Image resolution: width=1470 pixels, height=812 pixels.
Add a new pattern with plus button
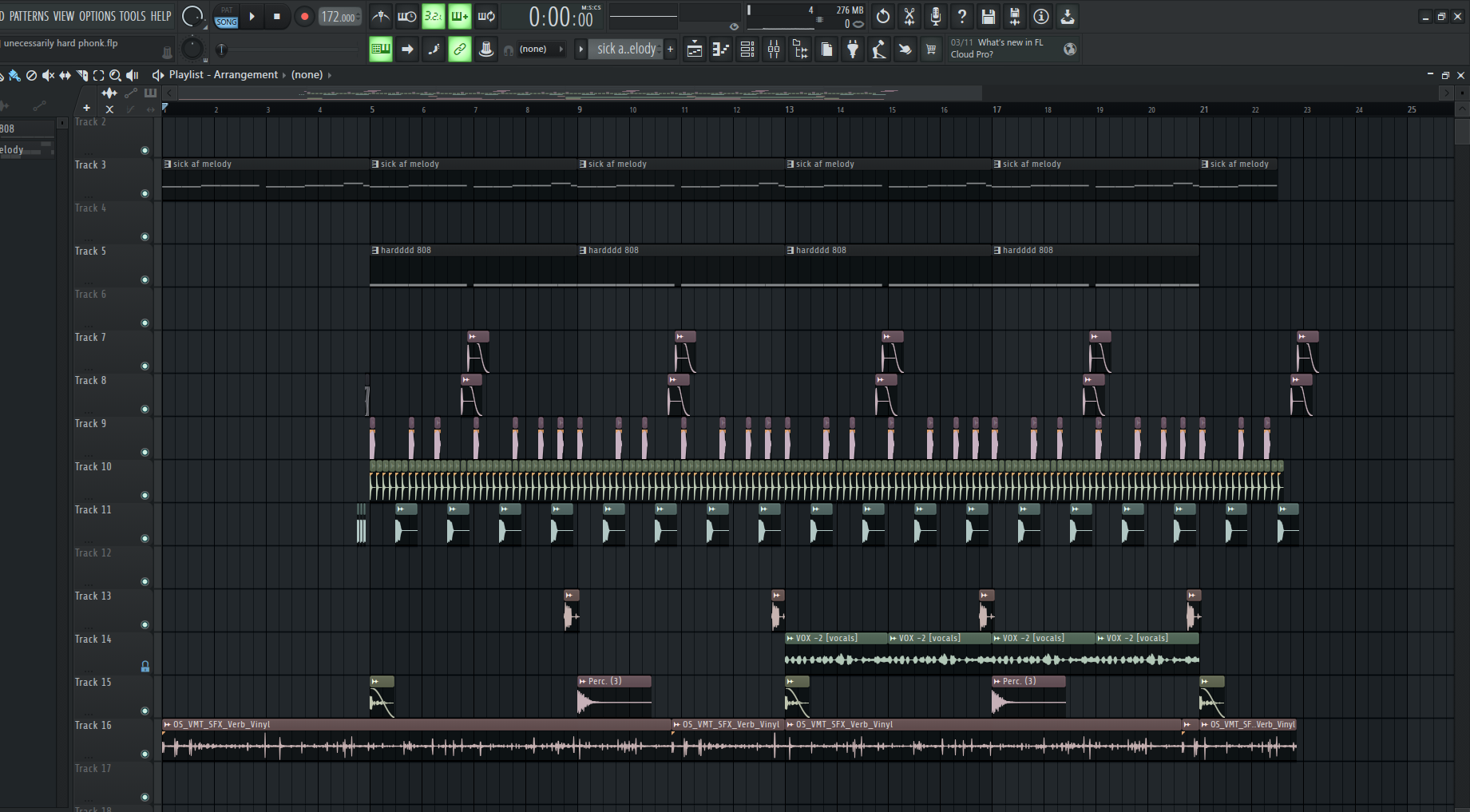(671, 50)
